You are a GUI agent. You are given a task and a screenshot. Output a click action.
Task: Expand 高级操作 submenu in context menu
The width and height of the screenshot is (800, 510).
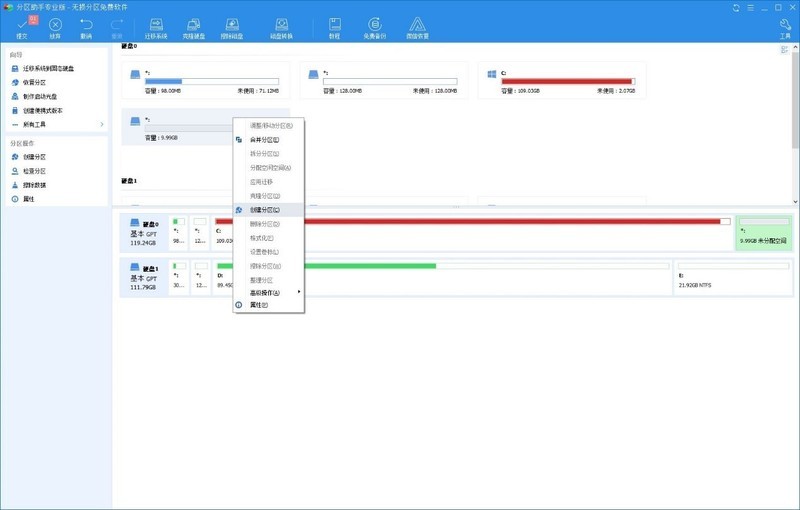point(267,293)
